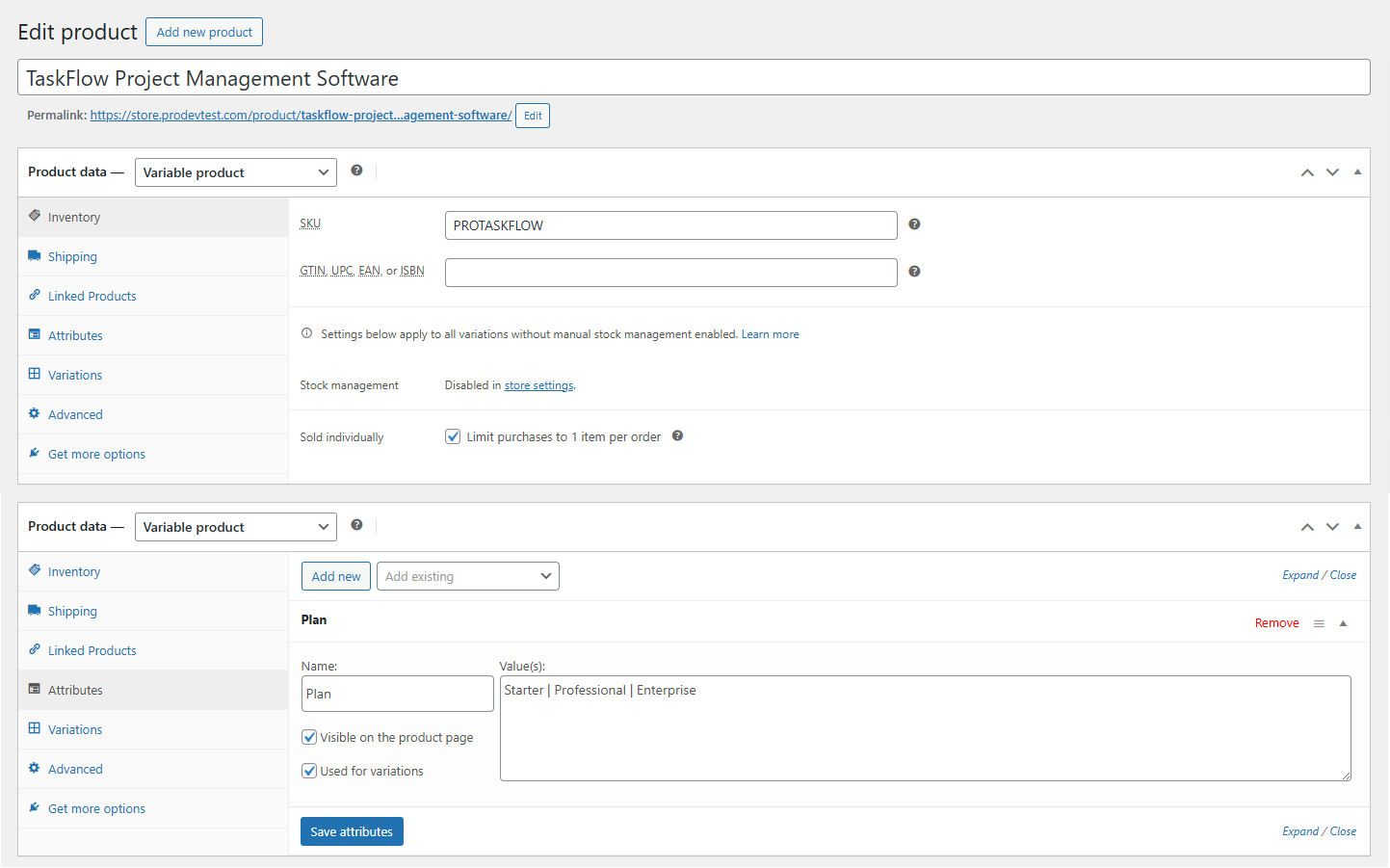
Task: Click help icon next to SKU field
Action: pyautogui.click(x=915, y=224)
